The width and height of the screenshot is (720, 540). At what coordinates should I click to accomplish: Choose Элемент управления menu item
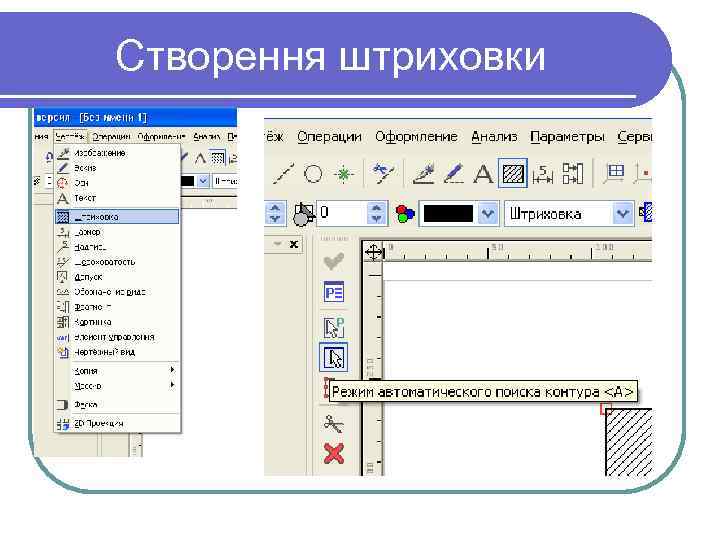[117, 337]
